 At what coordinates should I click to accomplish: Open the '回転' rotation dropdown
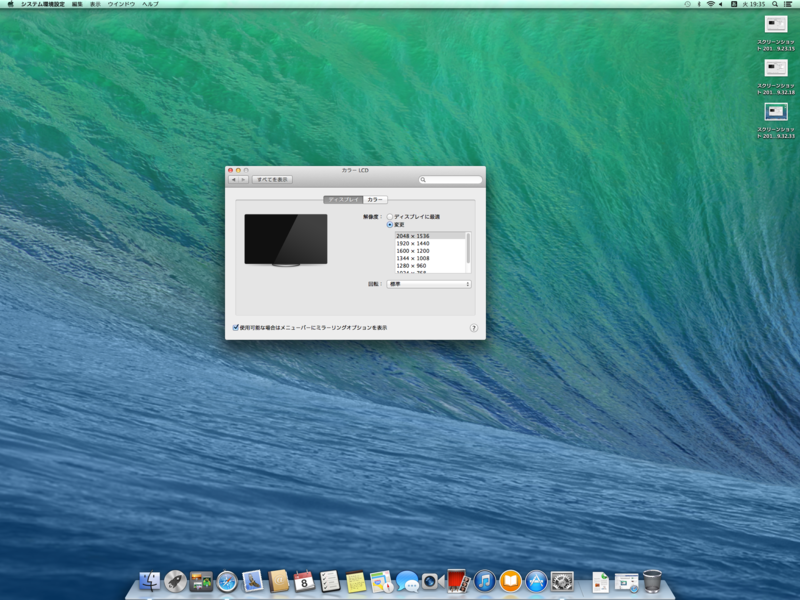[x=429, y=284]
